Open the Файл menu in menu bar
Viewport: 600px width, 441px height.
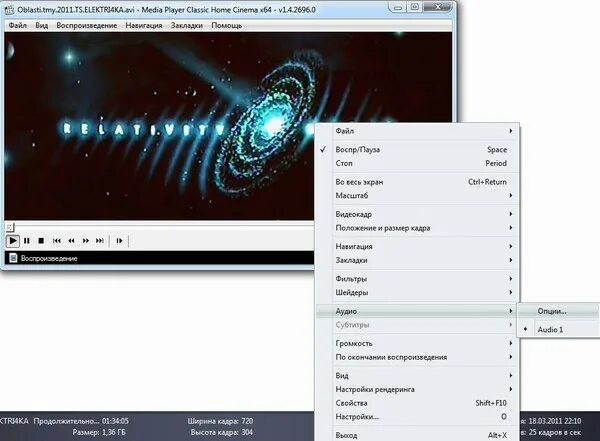[18, 26]
